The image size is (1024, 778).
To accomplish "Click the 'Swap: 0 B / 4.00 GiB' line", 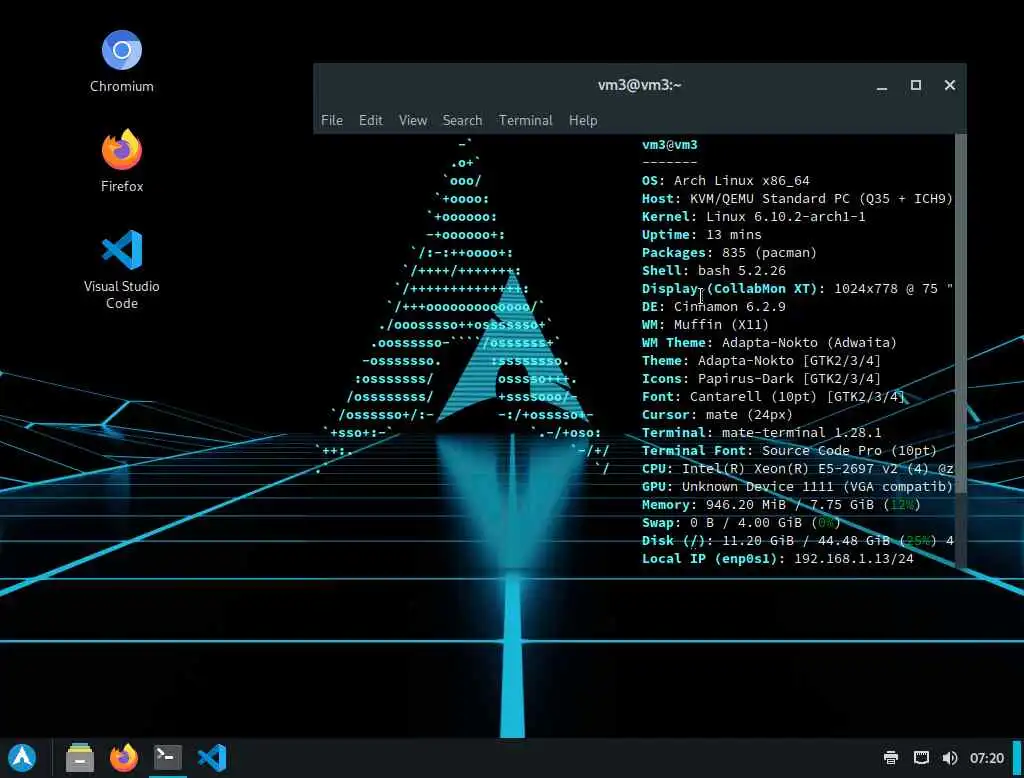I will click(741, 523).
